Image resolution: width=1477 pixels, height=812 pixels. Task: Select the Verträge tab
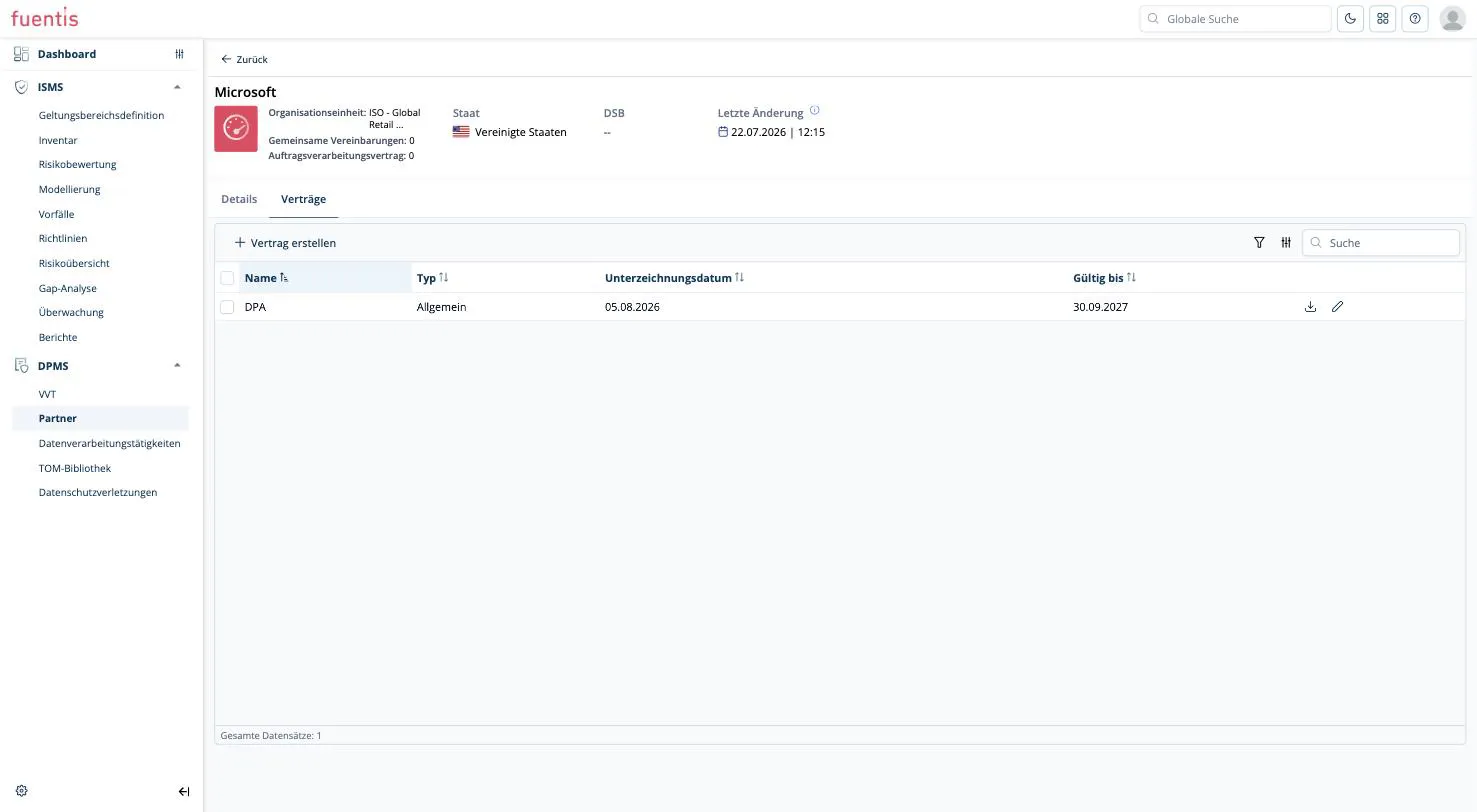[303, 199]
